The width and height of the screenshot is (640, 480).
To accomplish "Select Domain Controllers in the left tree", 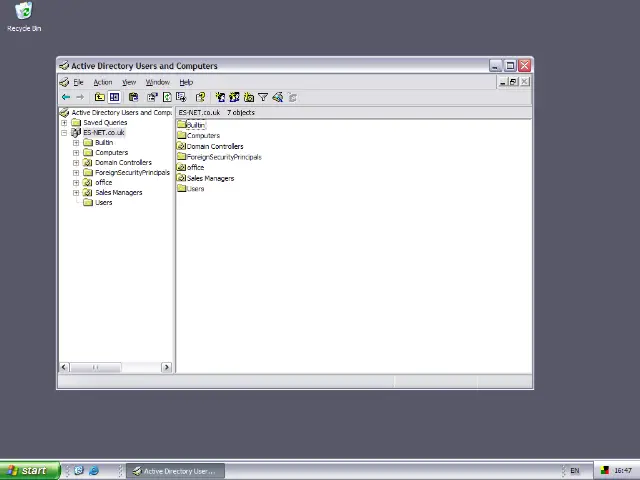I will coord(123,162).
